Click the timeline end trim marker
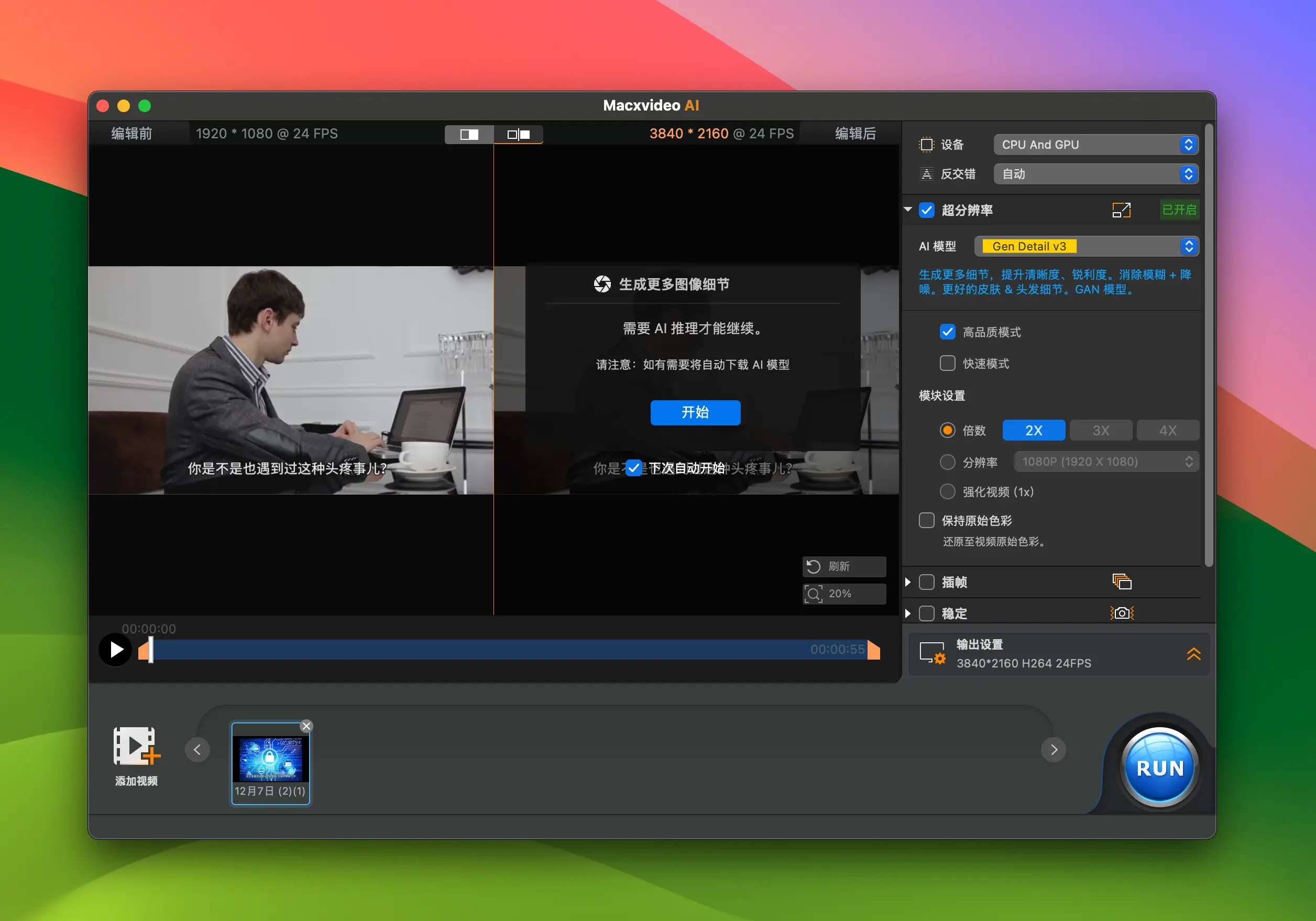The image size is (1316, 921). pos(873,651)
